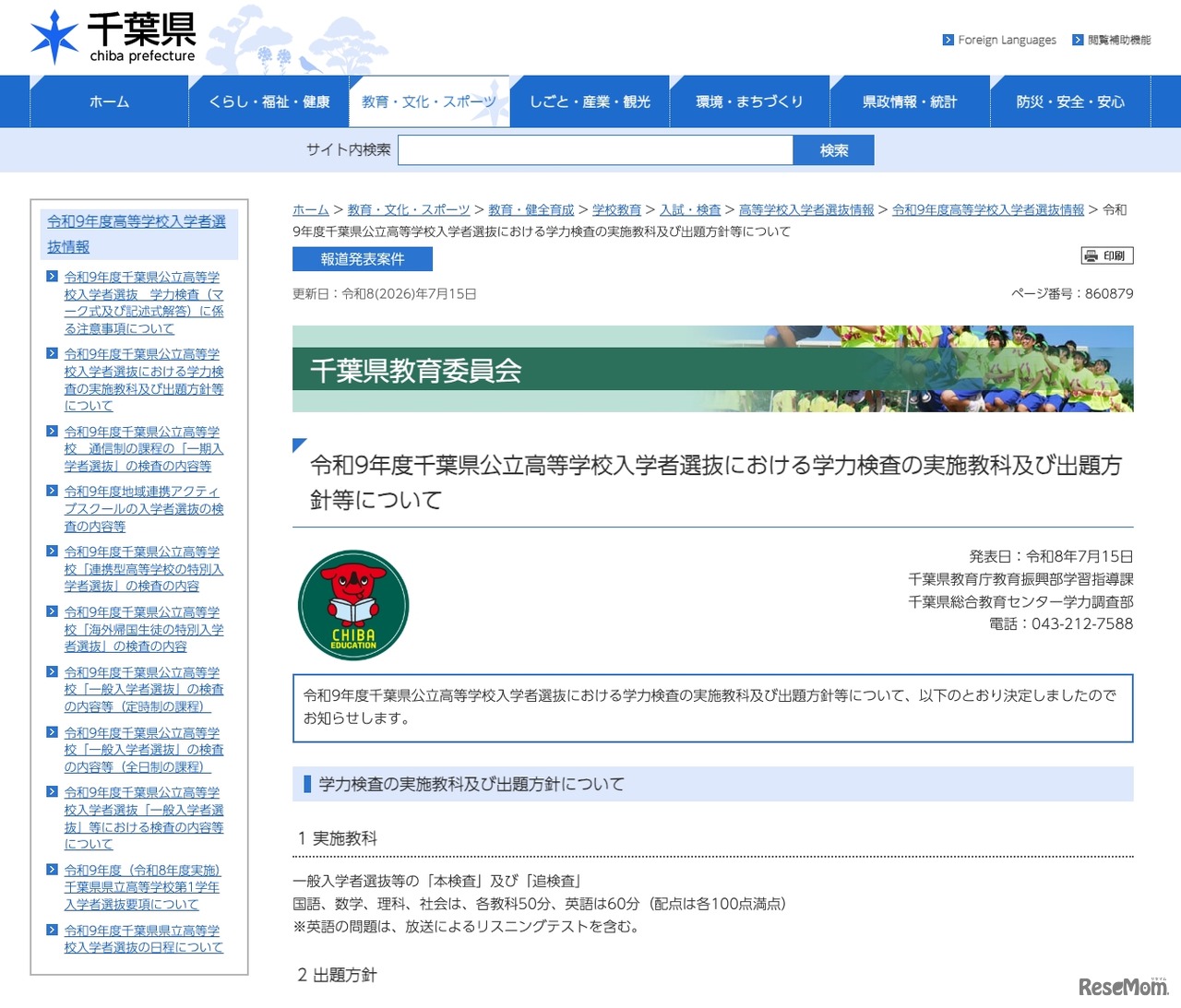Click arrow icon beside 入学者選抜の日程 link

coord(53,930)
